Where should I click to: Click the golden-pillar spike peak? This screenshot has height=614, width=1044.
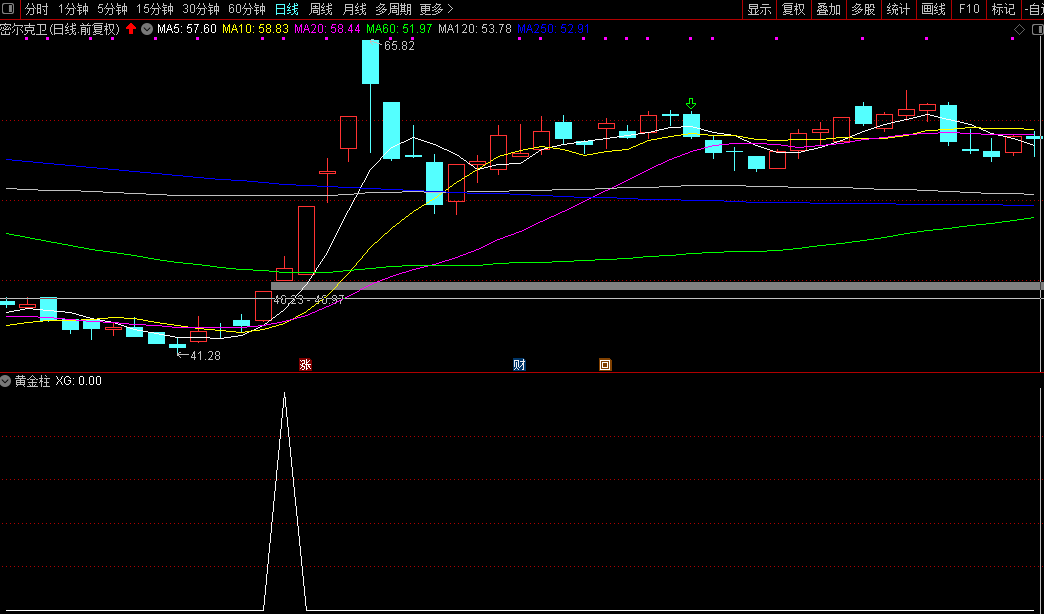tap(284, 394)
